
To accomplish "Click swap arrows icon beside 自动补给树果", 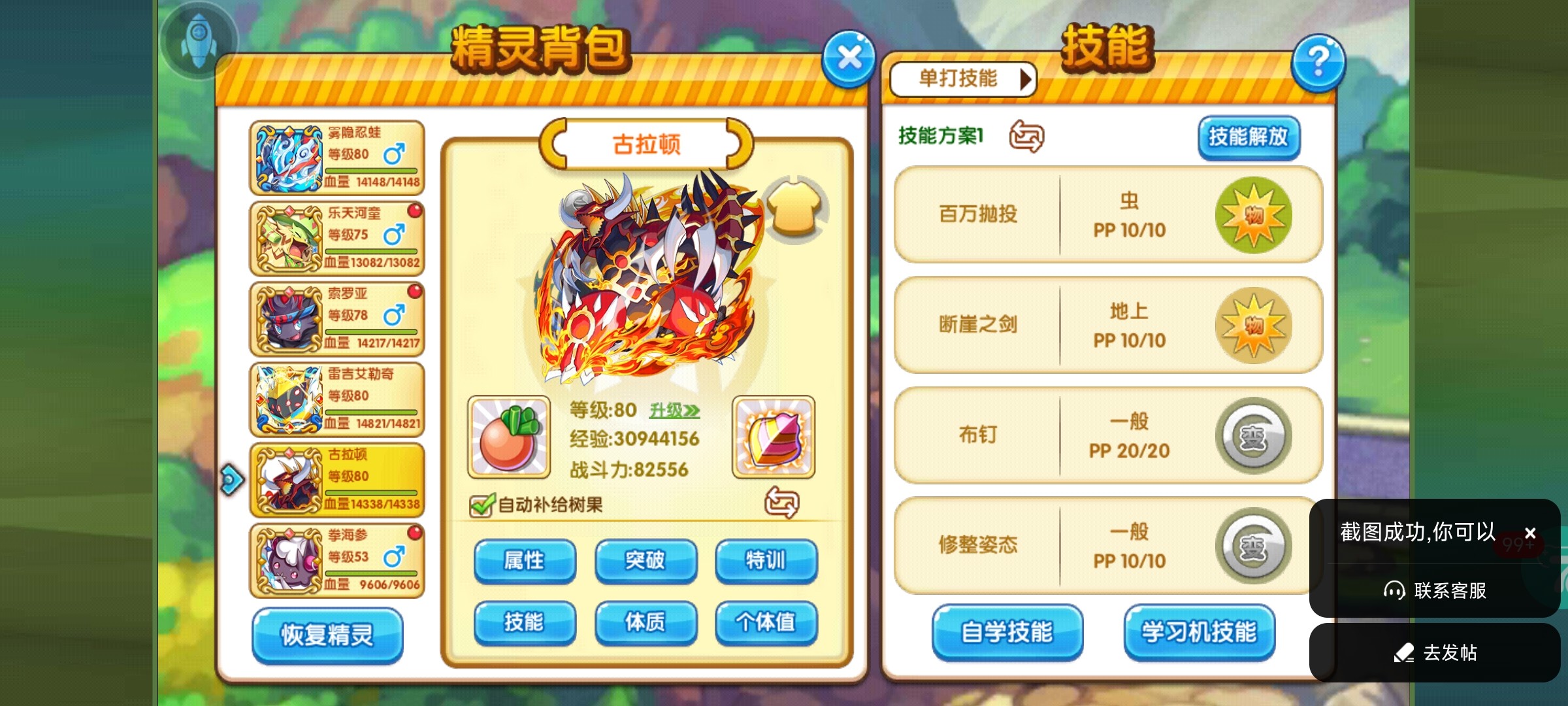I will 781,503.
